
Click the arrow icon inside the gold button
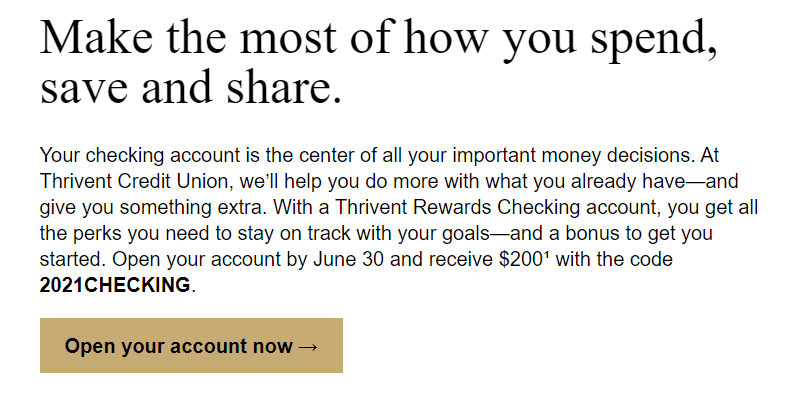(x=308, y=347)
